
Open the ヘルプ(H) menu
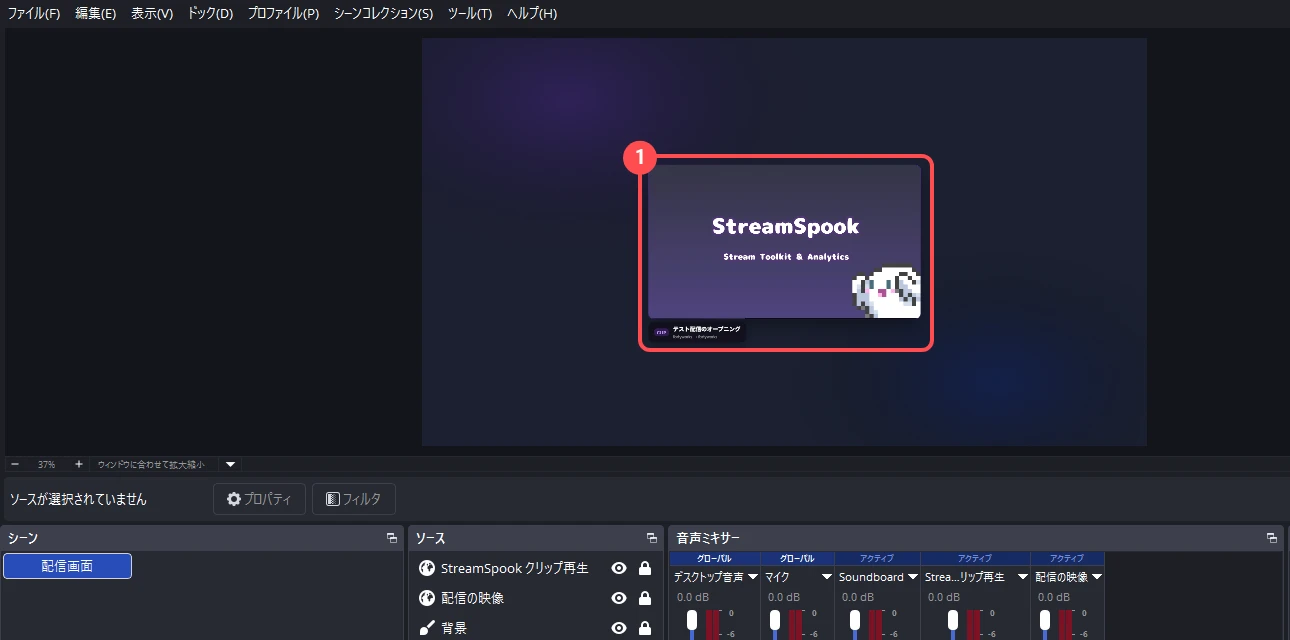tap(532, 14)
